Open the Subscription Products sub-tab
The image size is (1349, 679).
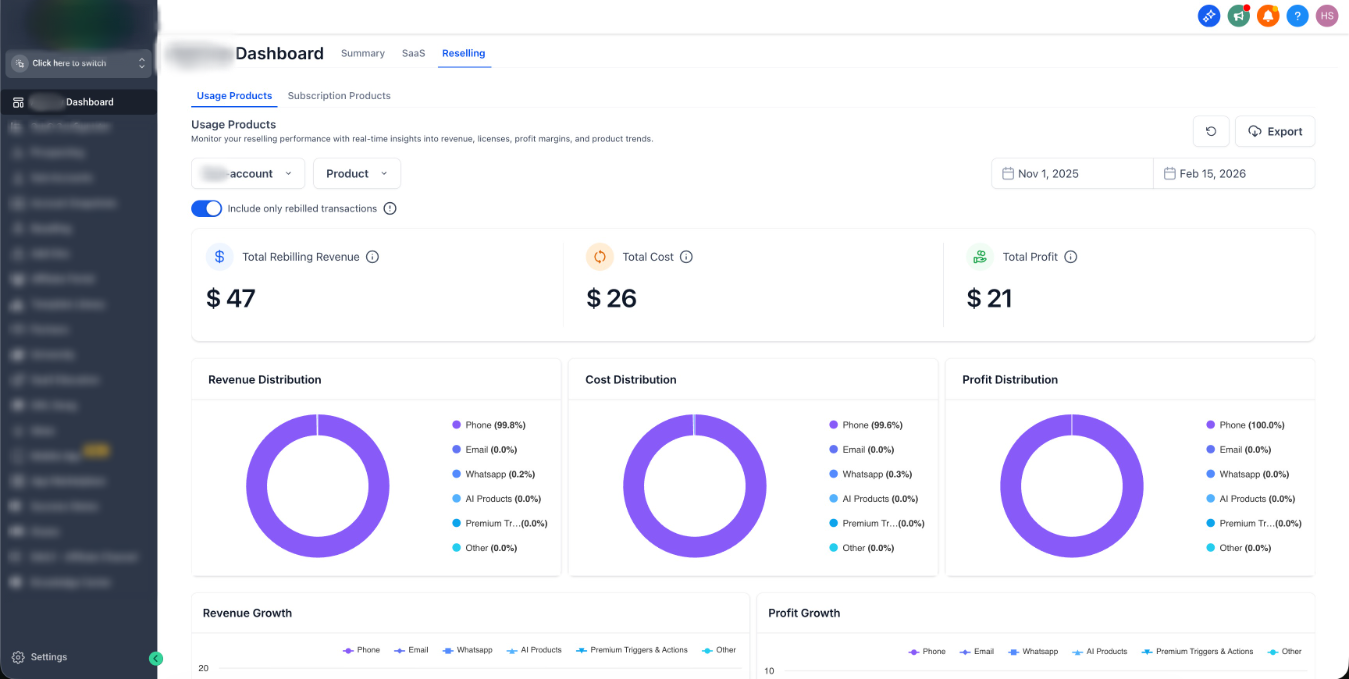[339, 96]
